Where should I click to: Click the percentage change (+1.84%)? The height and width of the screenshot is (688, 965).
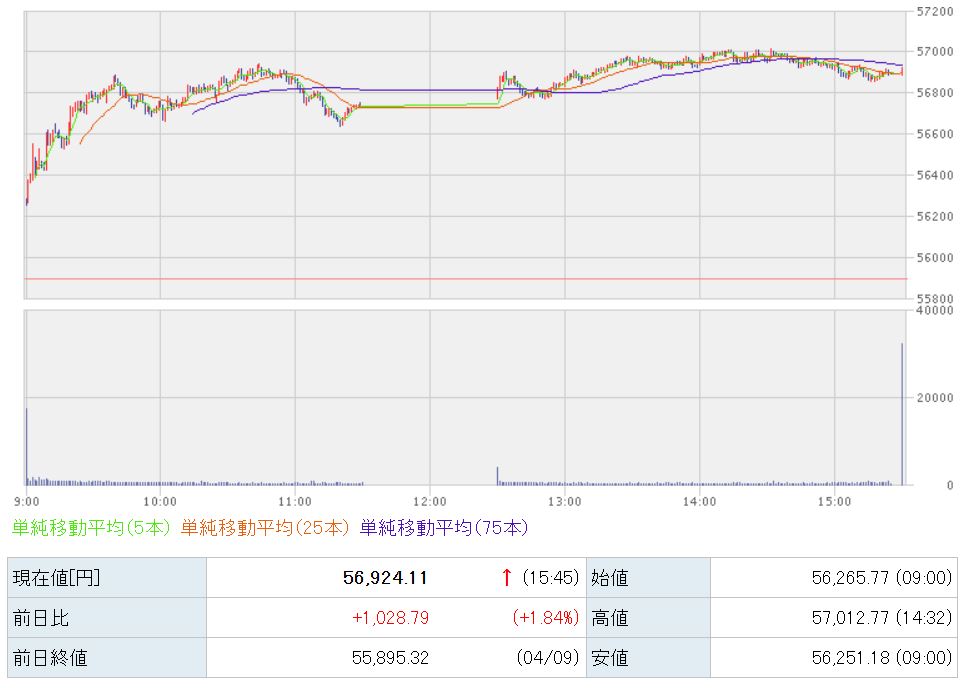[545, 618]
